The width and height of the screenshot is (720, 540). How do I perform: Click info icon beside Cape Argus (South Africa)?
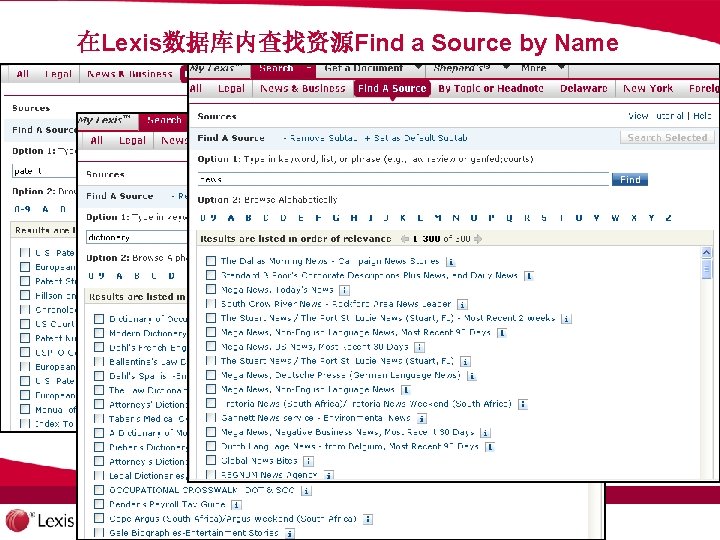(368, 519)
